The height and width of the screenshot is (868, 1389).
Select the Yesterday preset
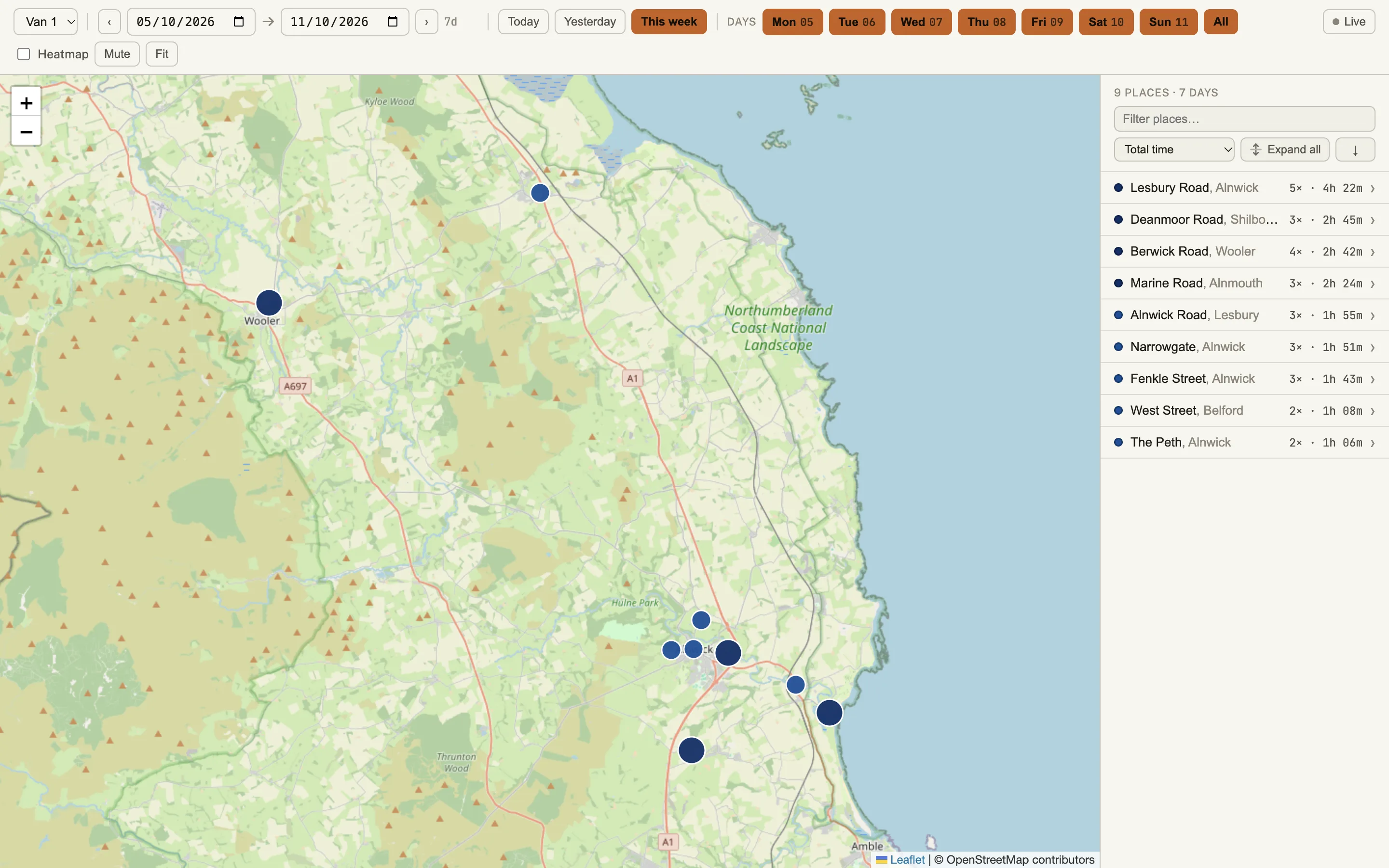pos(589,22)
